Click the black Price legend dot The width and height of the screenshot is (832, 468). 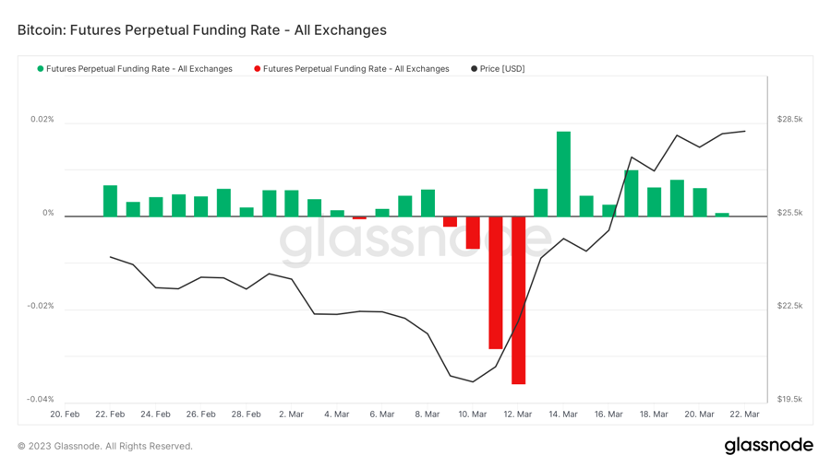click(x=473, y=69)
